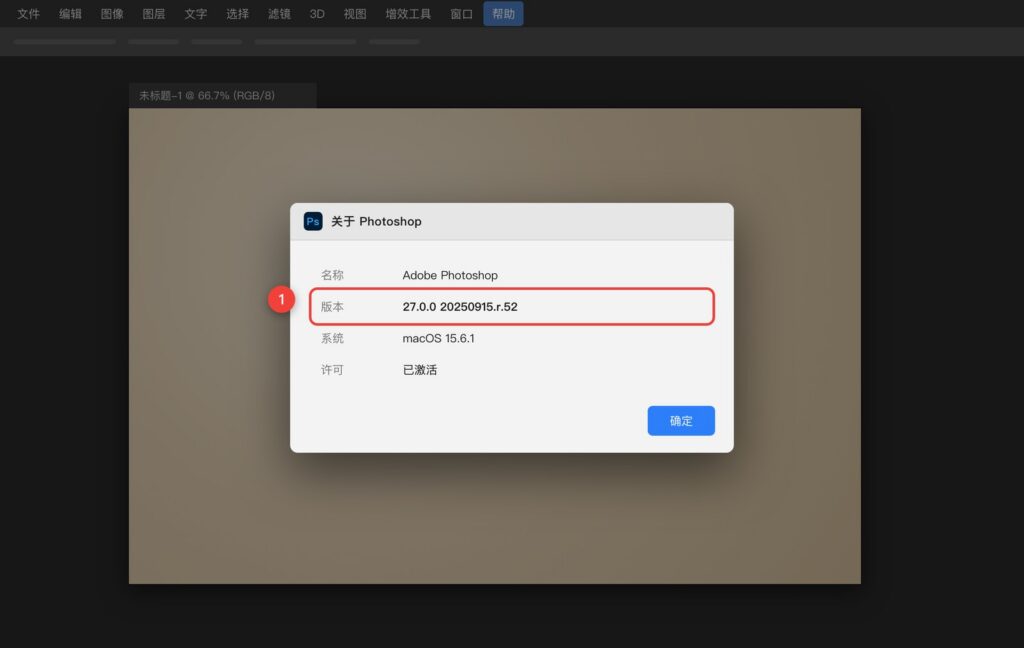Open the 选择 menu

237,14
